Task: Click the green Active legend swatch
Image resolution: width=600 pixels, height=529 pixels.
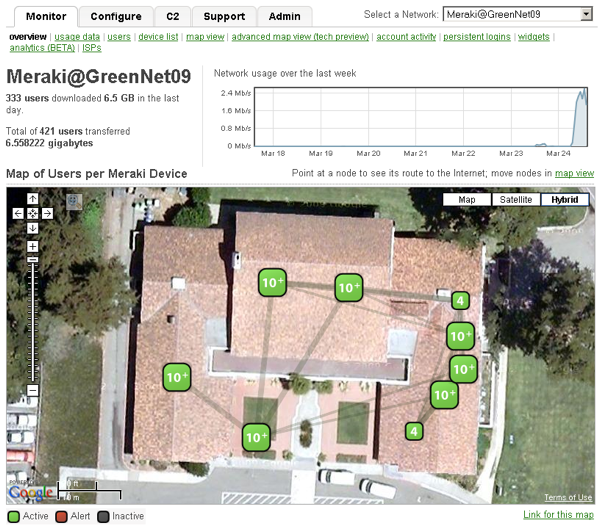Action: pos(14,516)
